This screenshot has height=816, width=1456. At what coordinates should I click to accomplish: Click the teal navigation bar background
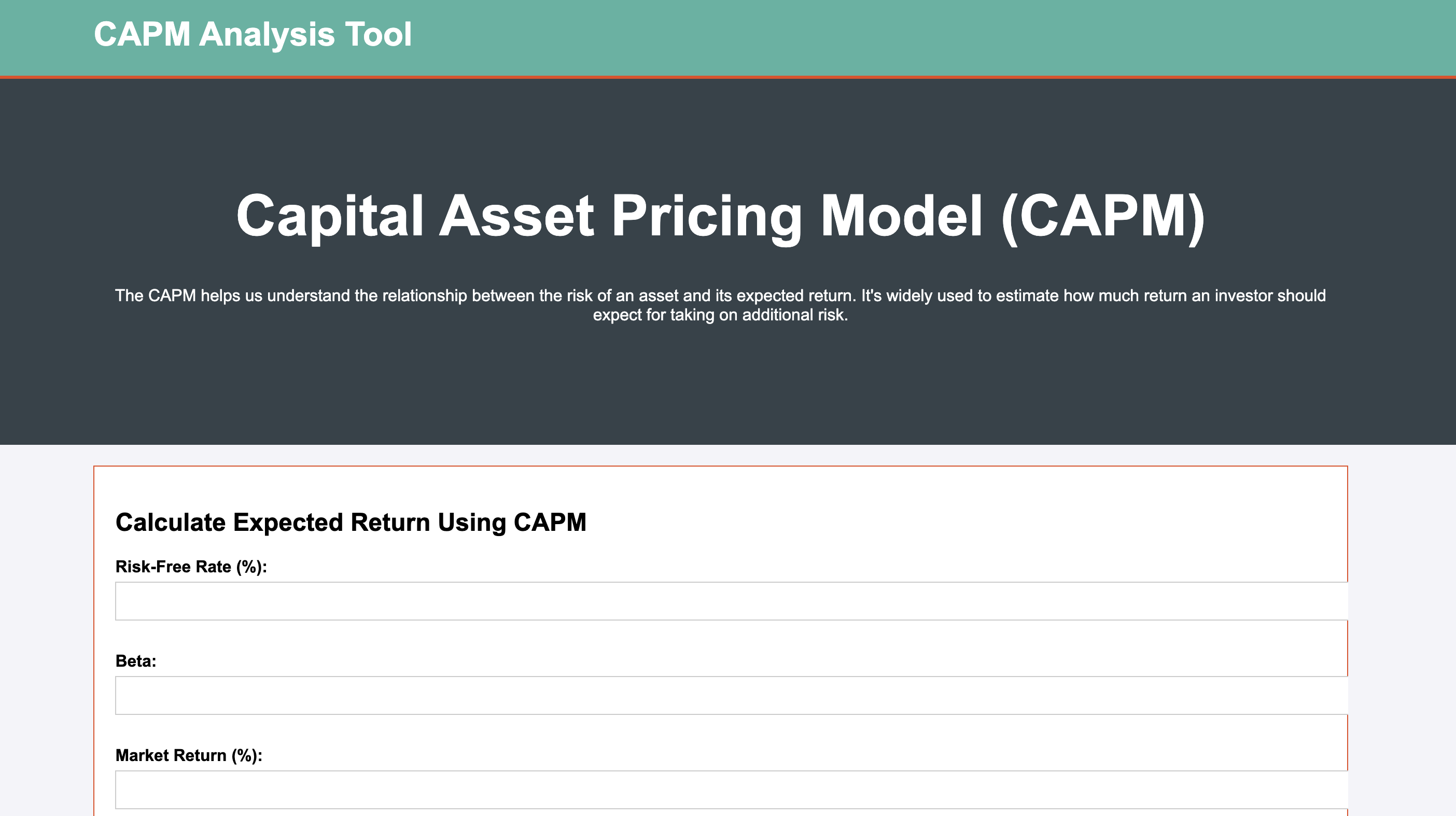[904, 37]
